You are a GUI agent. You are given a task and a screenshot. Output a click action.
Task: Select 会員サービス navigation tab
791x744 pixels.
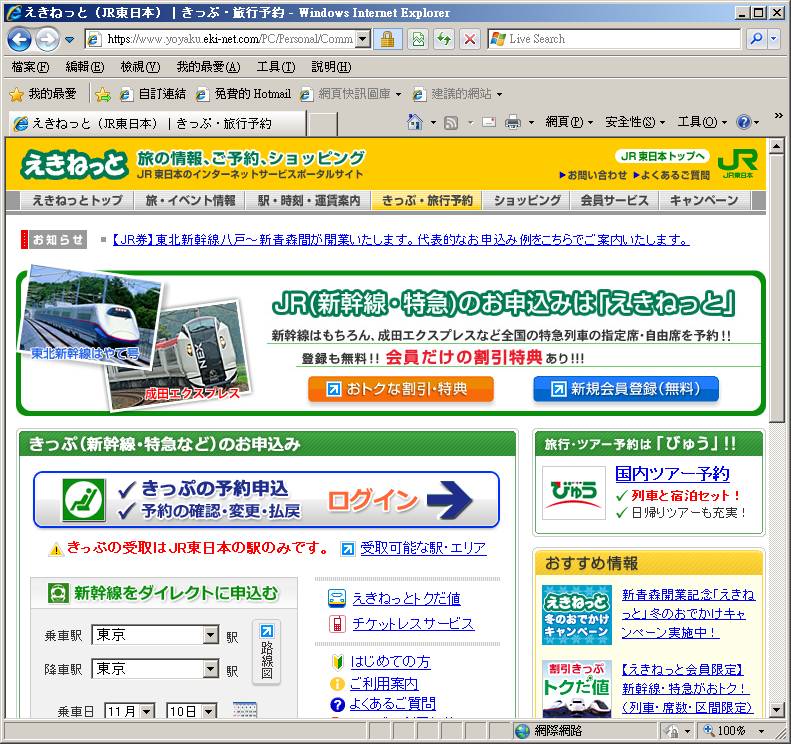coord(614,200)
